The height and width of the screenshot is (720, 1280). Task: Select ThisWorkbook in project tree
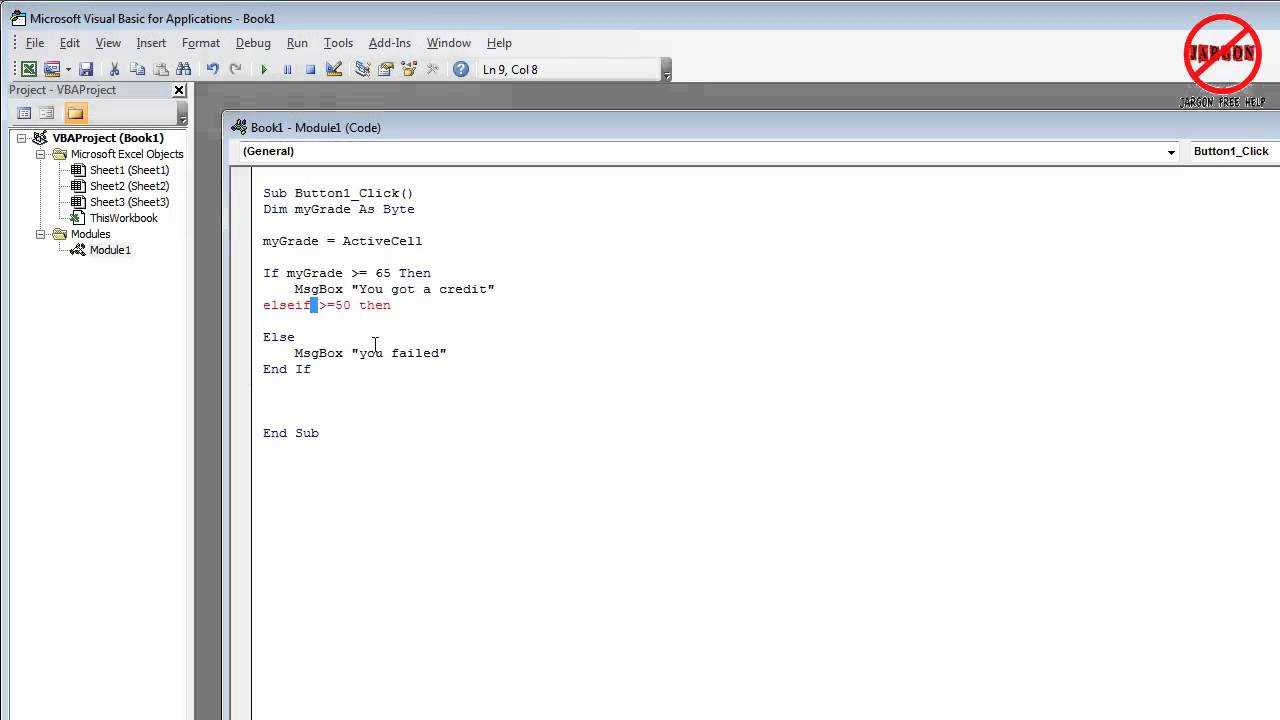[123, 218]
